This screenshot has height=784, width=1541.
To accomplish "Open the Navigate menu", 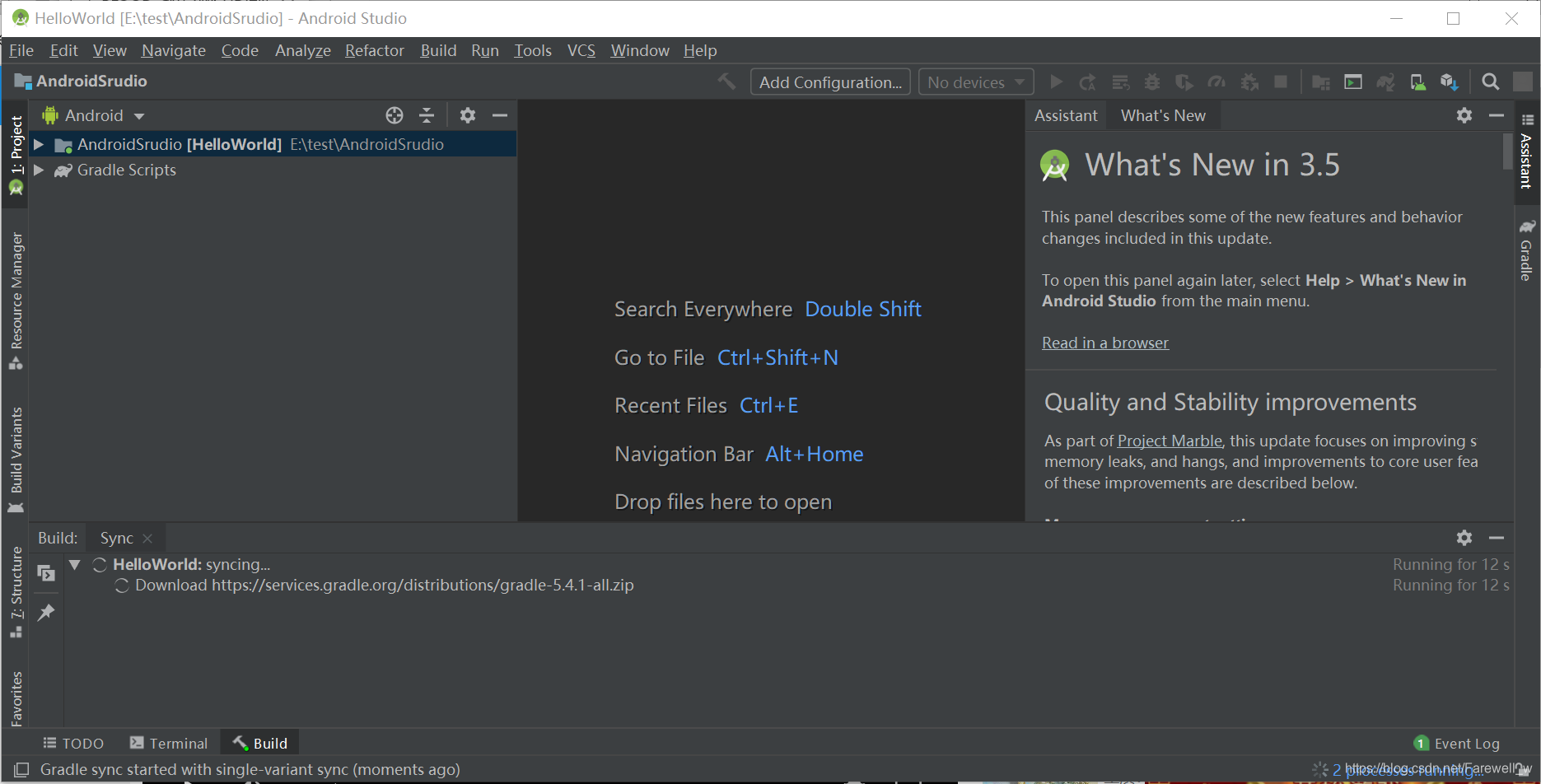I will click(x=174, y=50).
